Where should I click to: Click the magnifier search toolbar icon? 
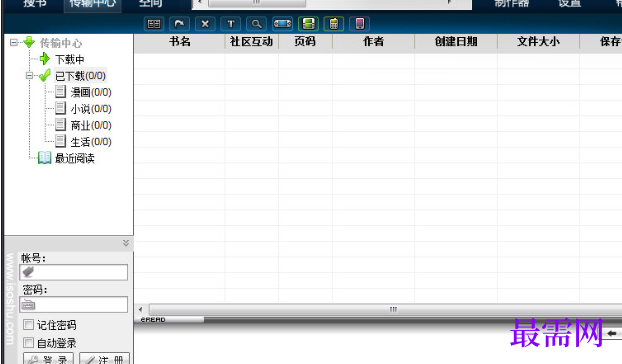click(257, 24)
